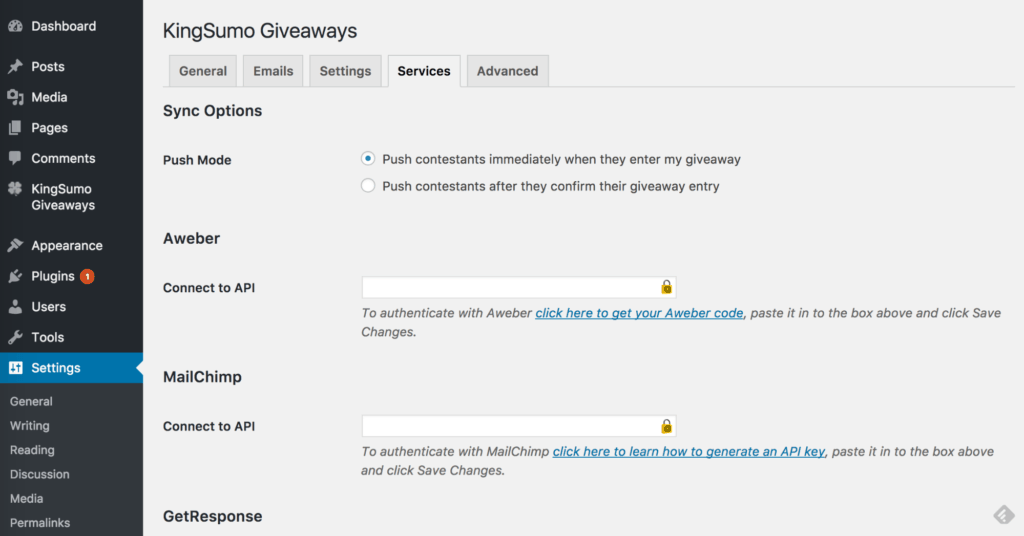Open the Advanced tab
Viewport: 1024px width, 536px height.
tap(507, 71)
